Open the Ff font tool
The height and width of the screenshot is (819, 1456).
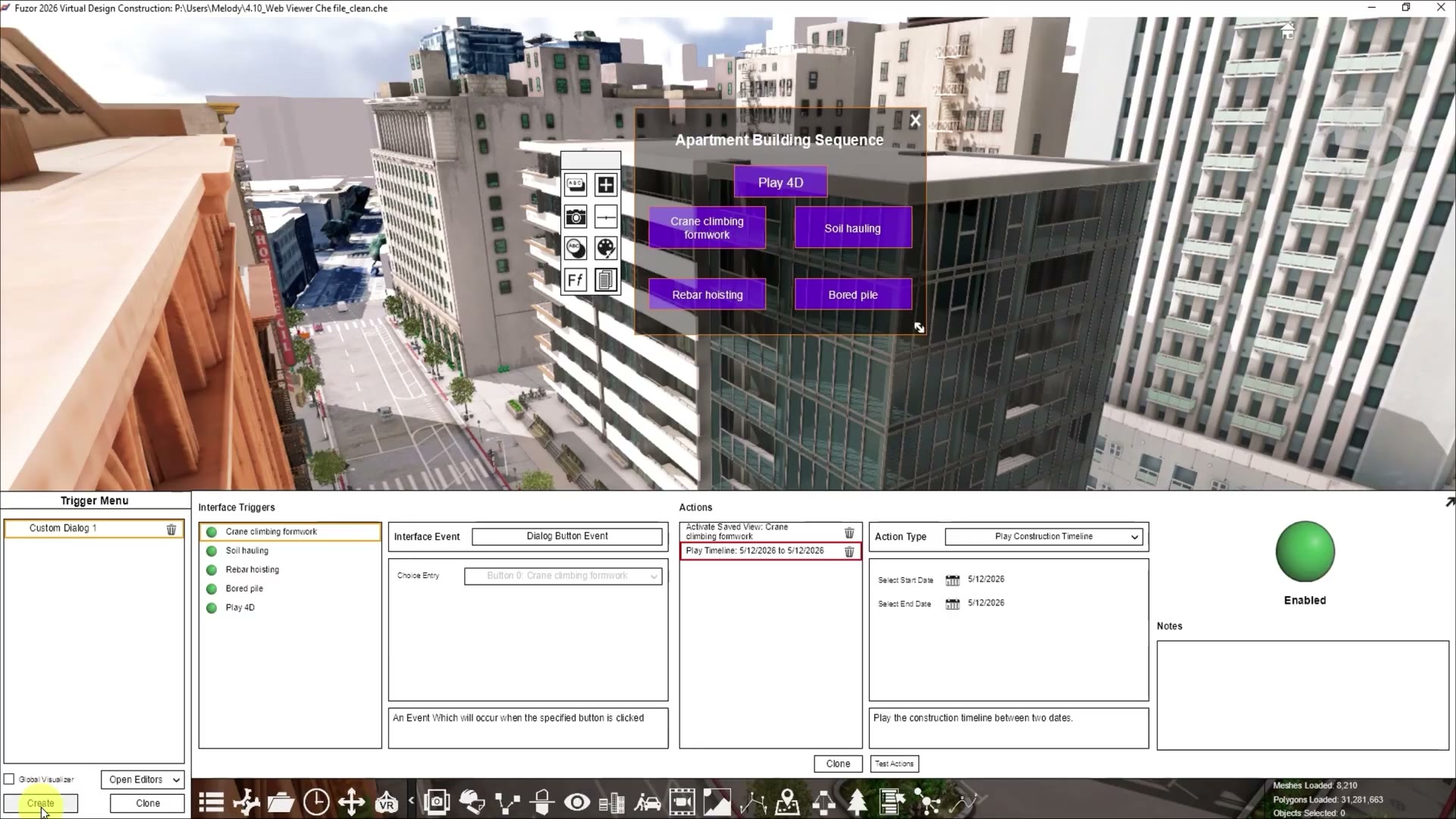[576, 280]
